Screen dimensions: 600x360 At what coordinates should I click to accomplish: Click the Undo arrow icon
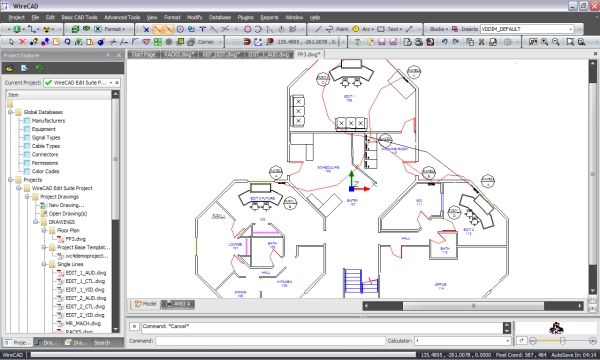click(444, 42)
